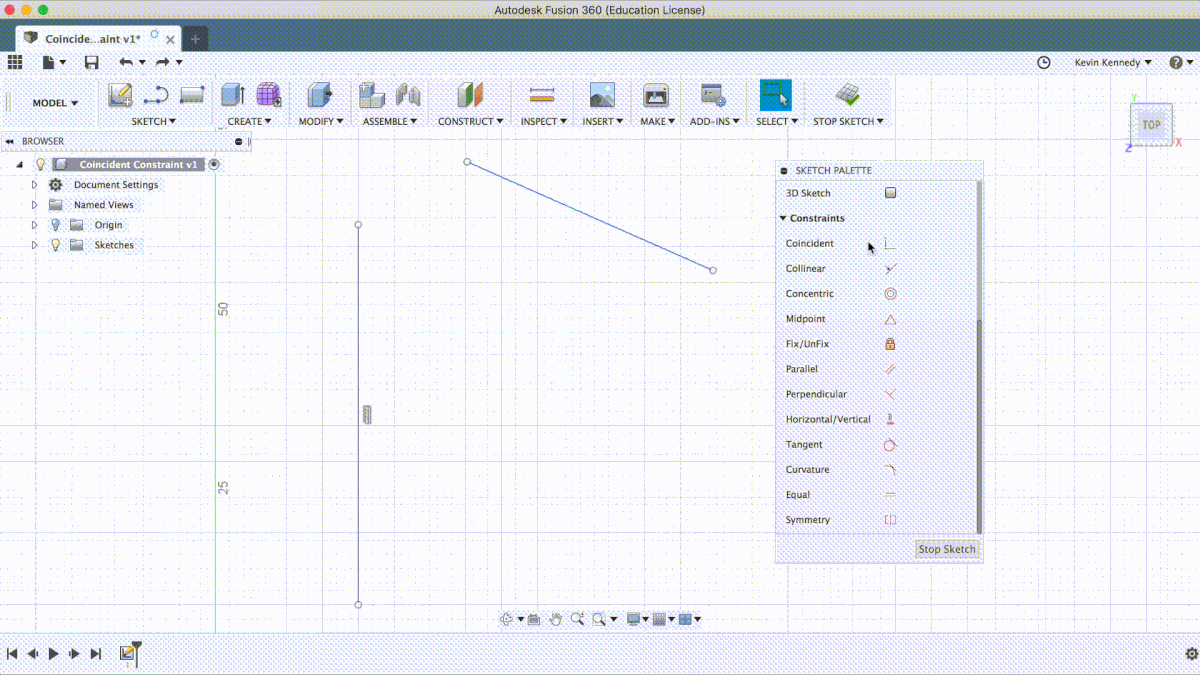Select the Add-Ins scripts icon
1200x675 pixels.
(713, 96)
